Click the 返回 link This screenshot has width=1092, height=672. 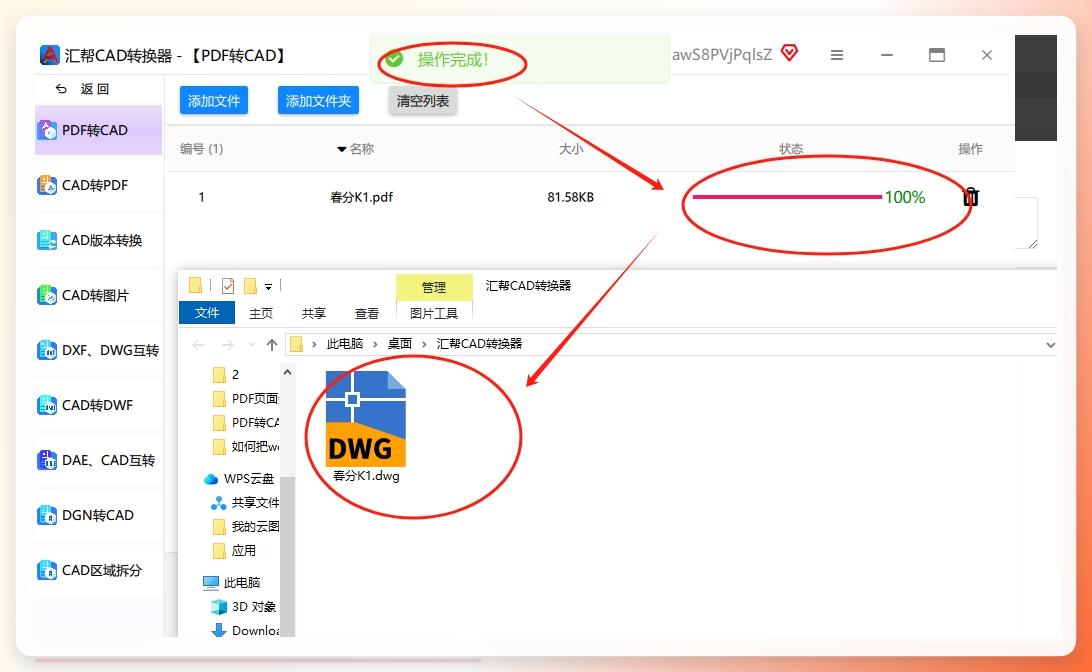pyautogui.click(x=95, y=89)
